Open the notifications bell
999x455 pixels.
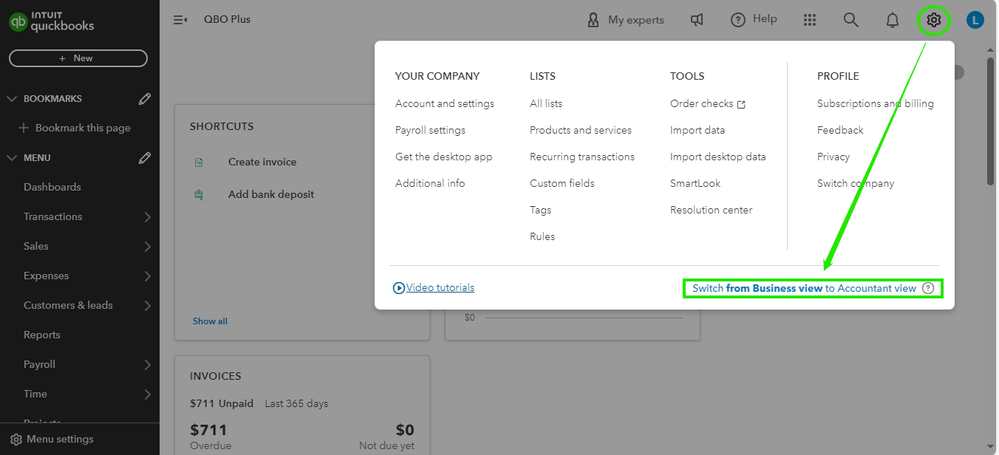pos(892,20)
